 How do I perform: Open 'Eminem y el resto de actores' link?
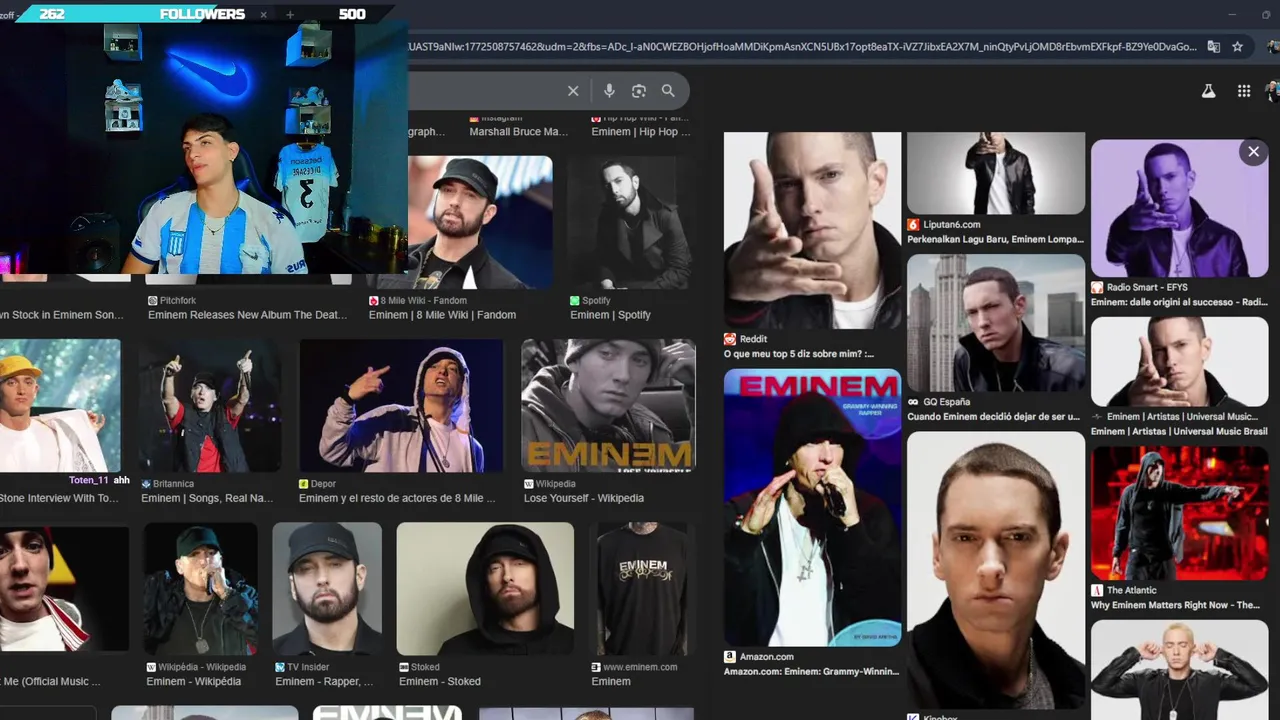point(397,498)
